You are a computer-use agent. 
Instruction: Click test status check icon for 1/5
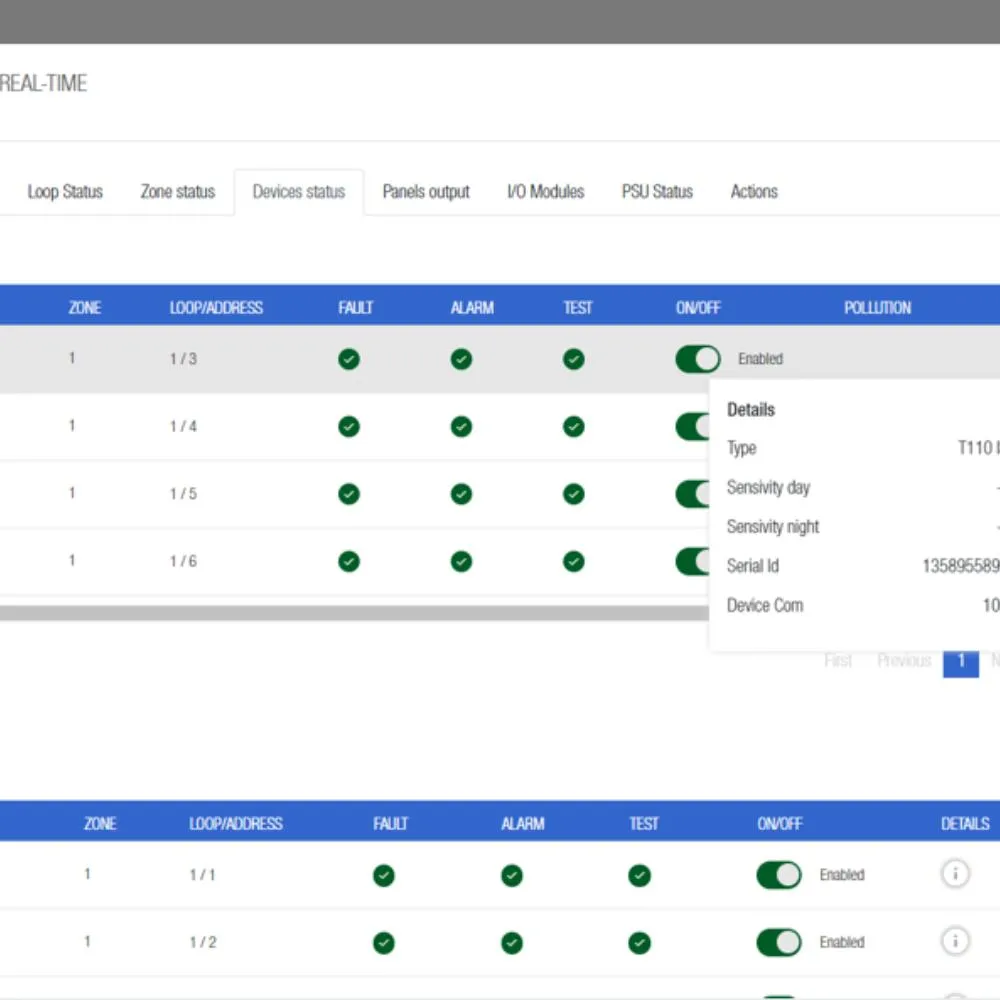pyautogui.click(x=573, y=494)
